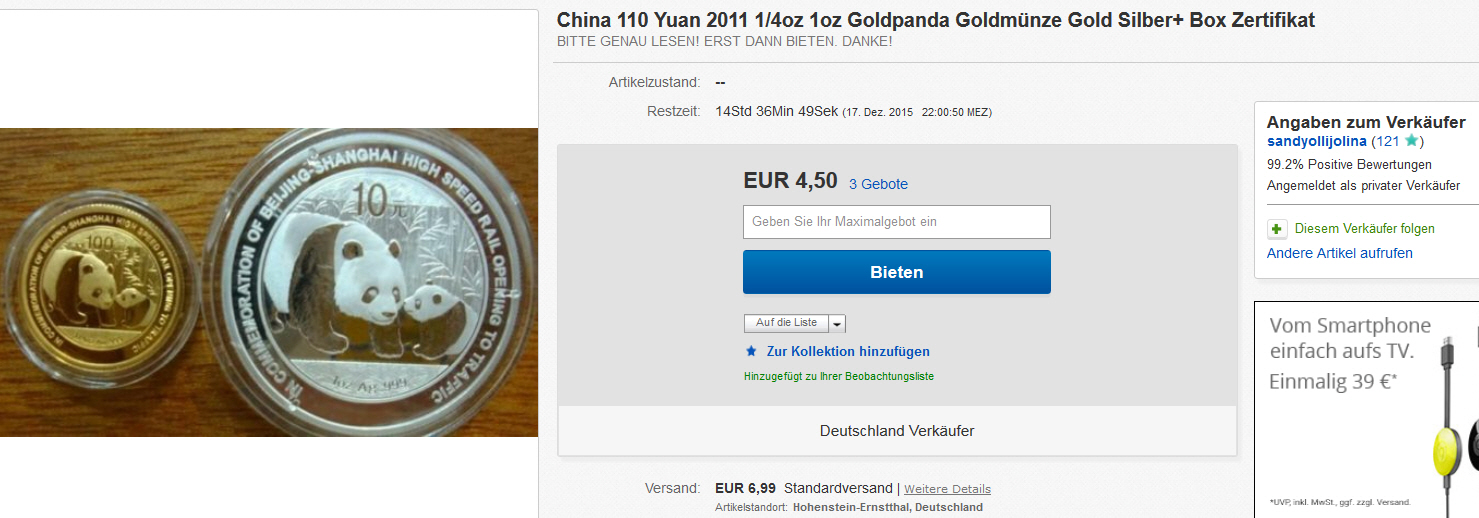The image size is (1479, 518).
Task: Click the Chromecast device ad image
Action: [1455, 421]
